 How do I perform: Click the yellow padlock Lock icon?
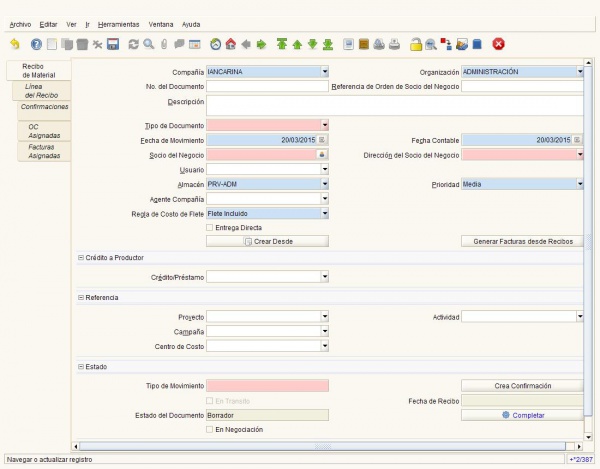pos(416,44)
